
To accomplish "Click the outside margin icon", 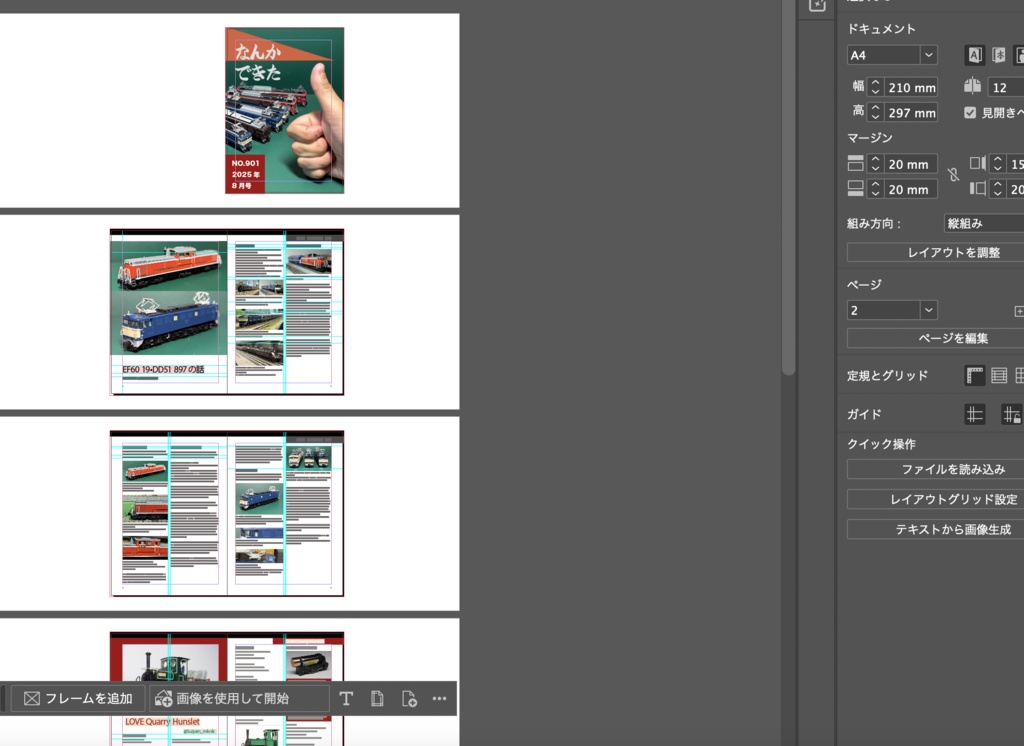I will click(x=978, y=189).
